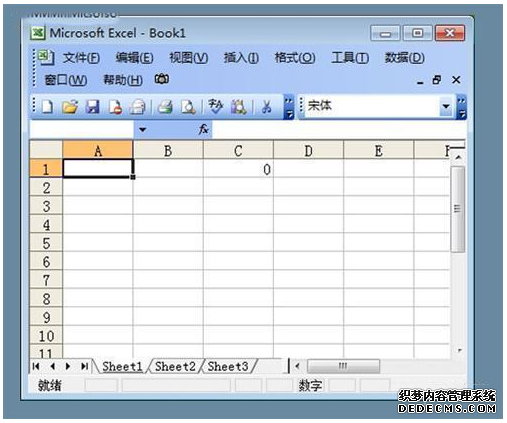
Task: Select the Sheet3 worksheet tab
Action: coord(228,366)
